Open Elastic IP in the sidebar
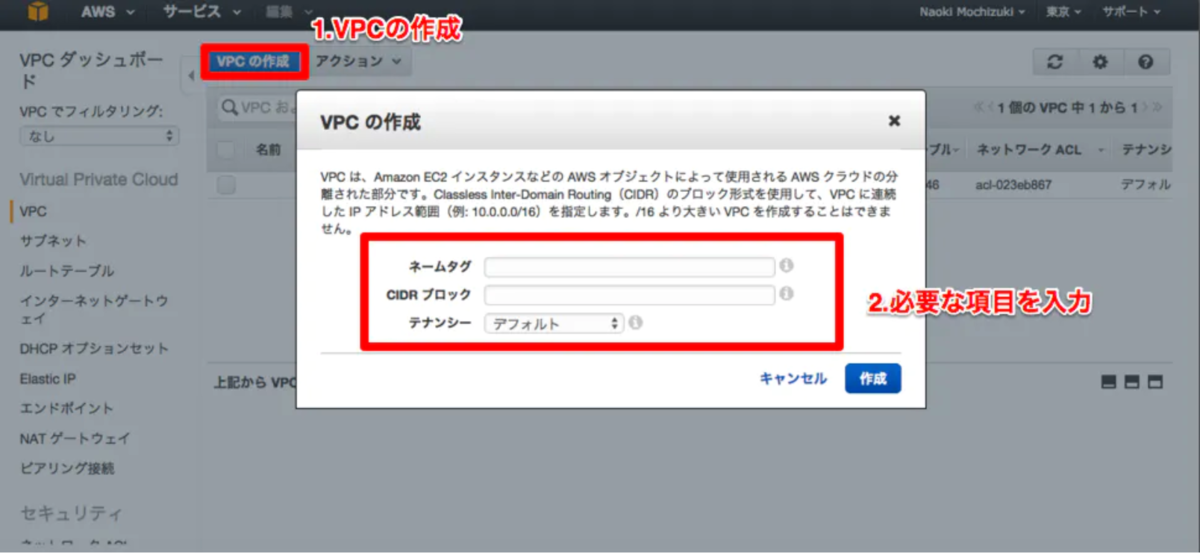The image size is (1200, 554). click(x=48, y=379)
